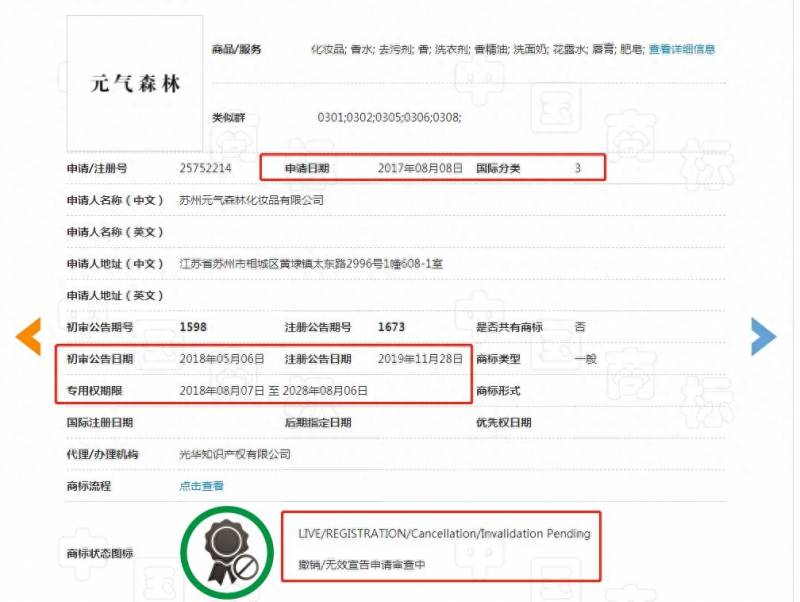Select preliminary announcement issue number 1598
This screenshot has width=800, height=602.
[193, 327]
